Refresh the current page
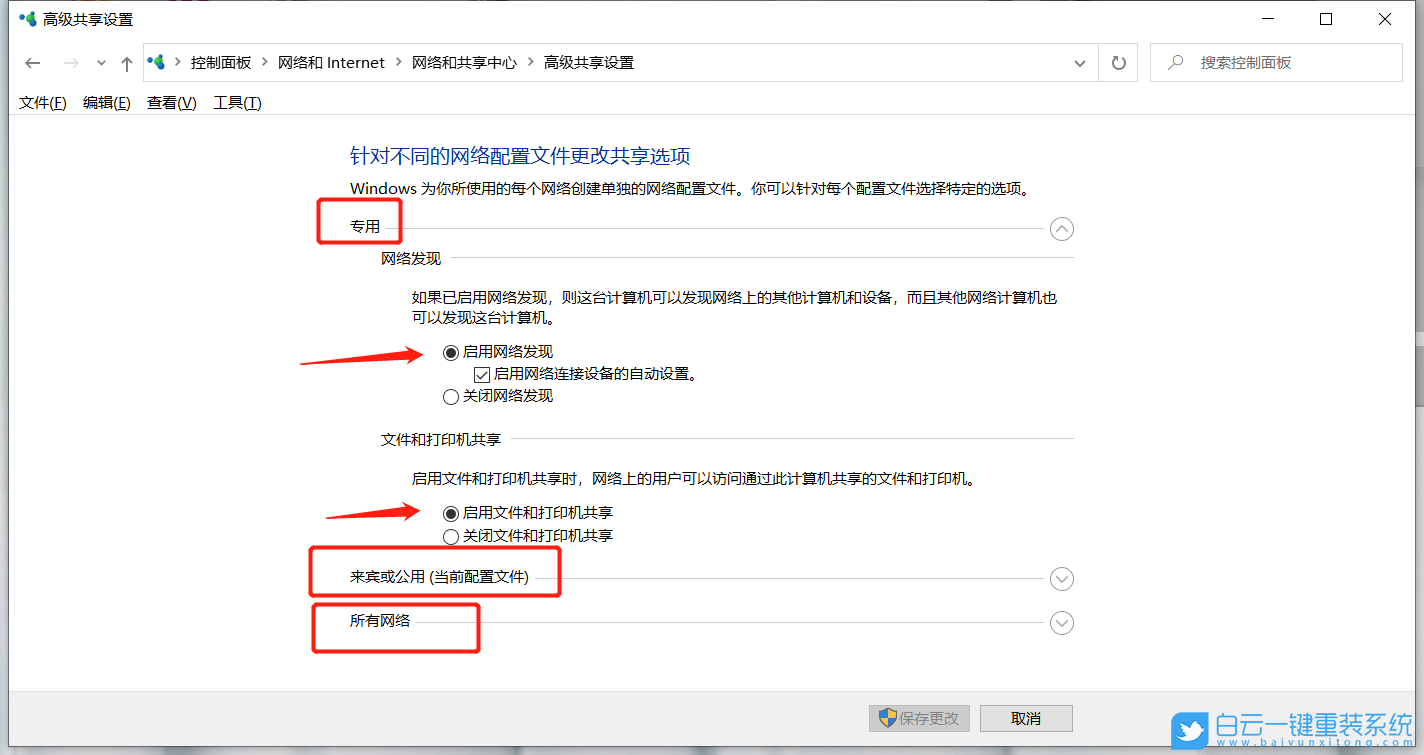Viewport: 1424px width, 755px height. 1117,62
